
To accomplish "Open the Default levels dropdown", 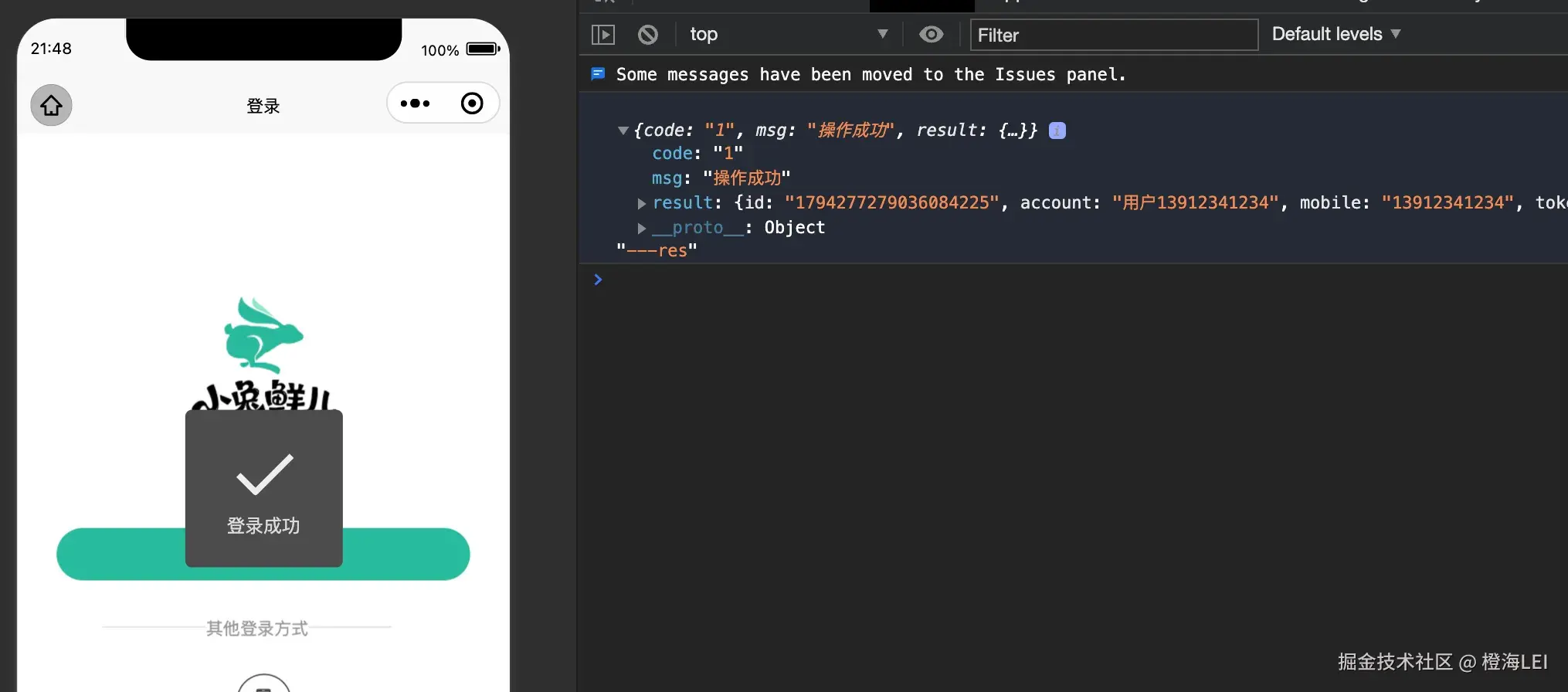I will pyautogui.click(x=1336, y=34).
